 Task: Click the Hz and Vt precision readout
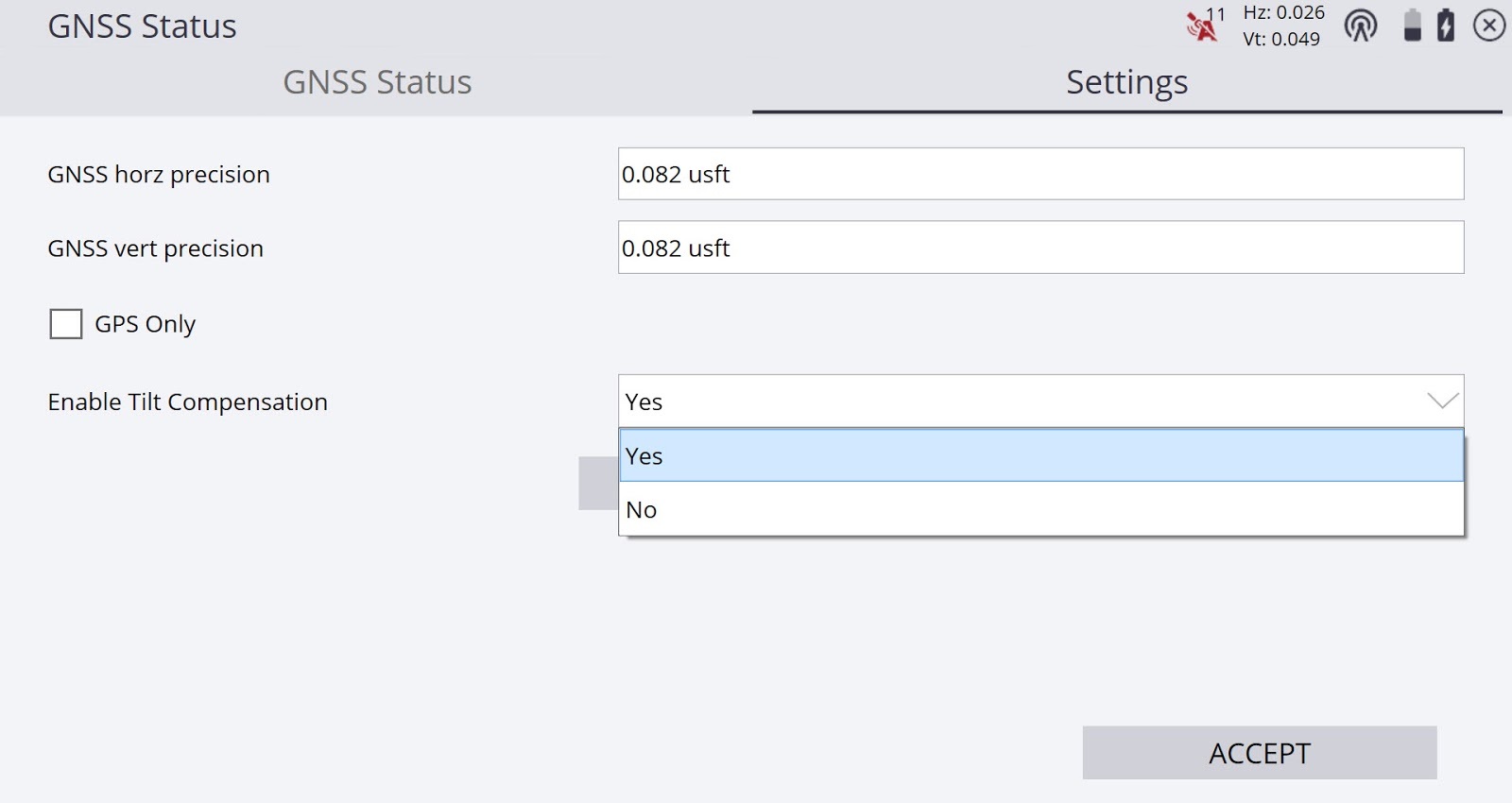(1282, 26)
